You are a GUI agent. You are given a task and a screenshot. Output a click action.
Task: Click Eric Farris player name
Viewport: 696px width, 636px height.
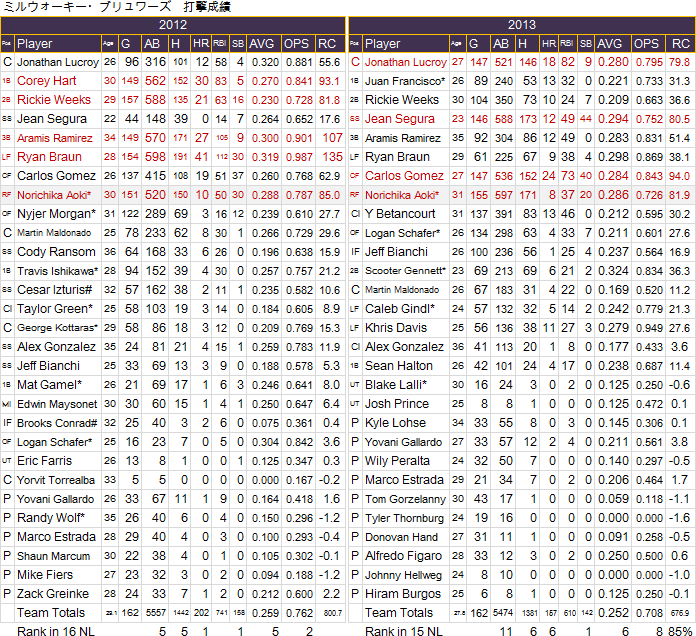[x=44, y=461]
